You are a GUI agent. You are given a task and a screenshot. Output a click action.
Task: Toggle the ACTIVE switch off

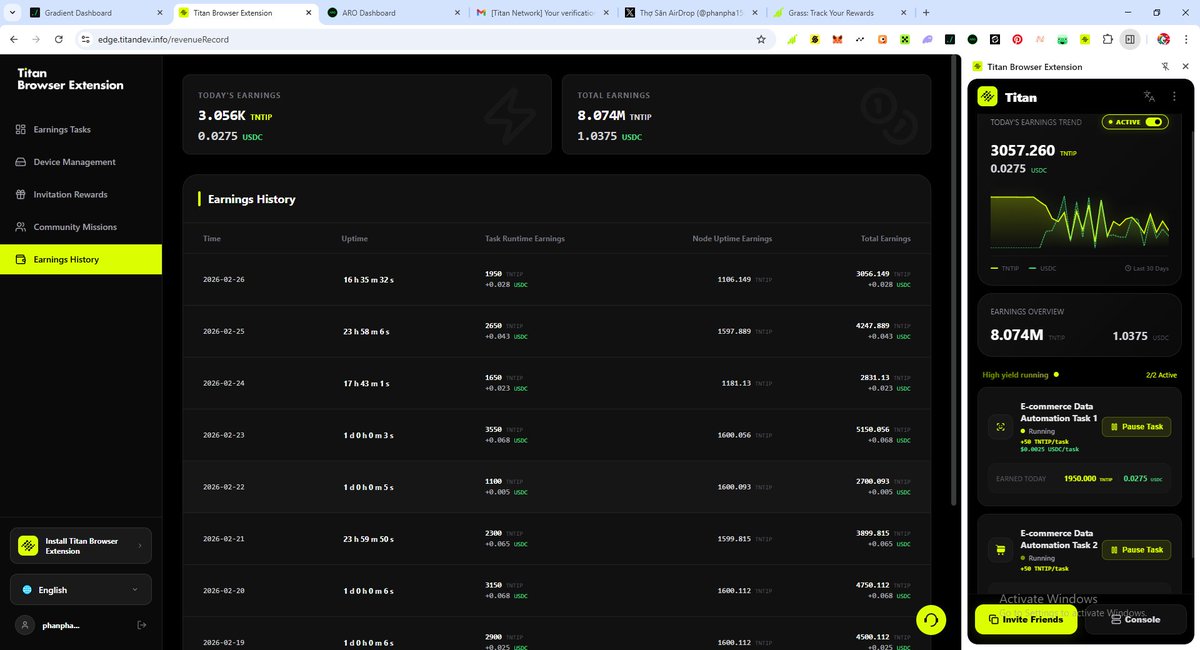pos(1155,122)
